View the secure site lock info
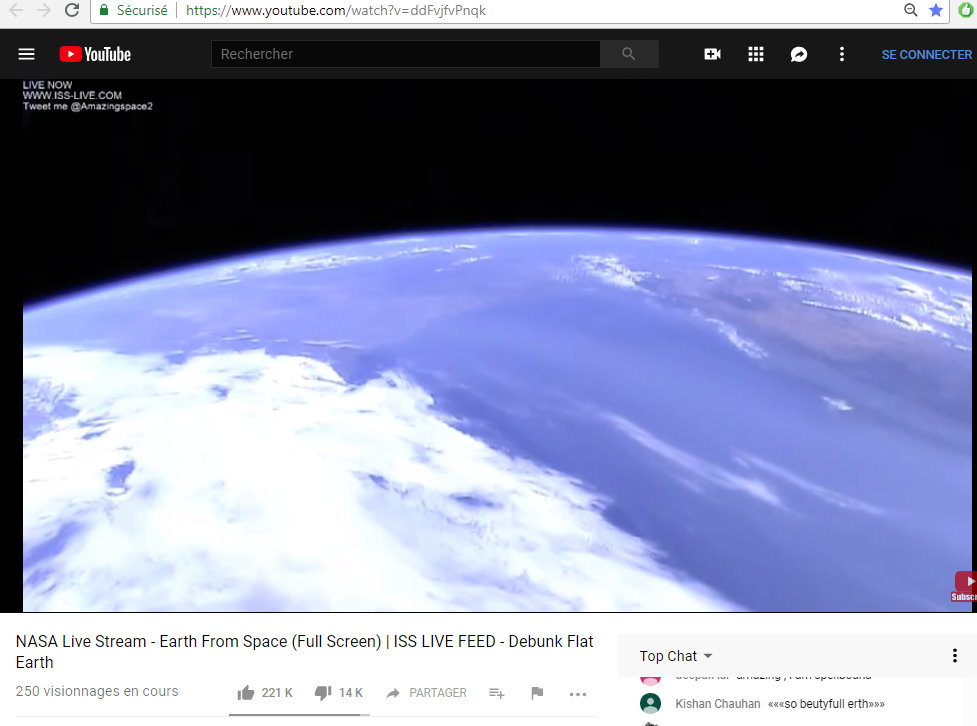Screen dimensions: 977x726 coord(103,10)
